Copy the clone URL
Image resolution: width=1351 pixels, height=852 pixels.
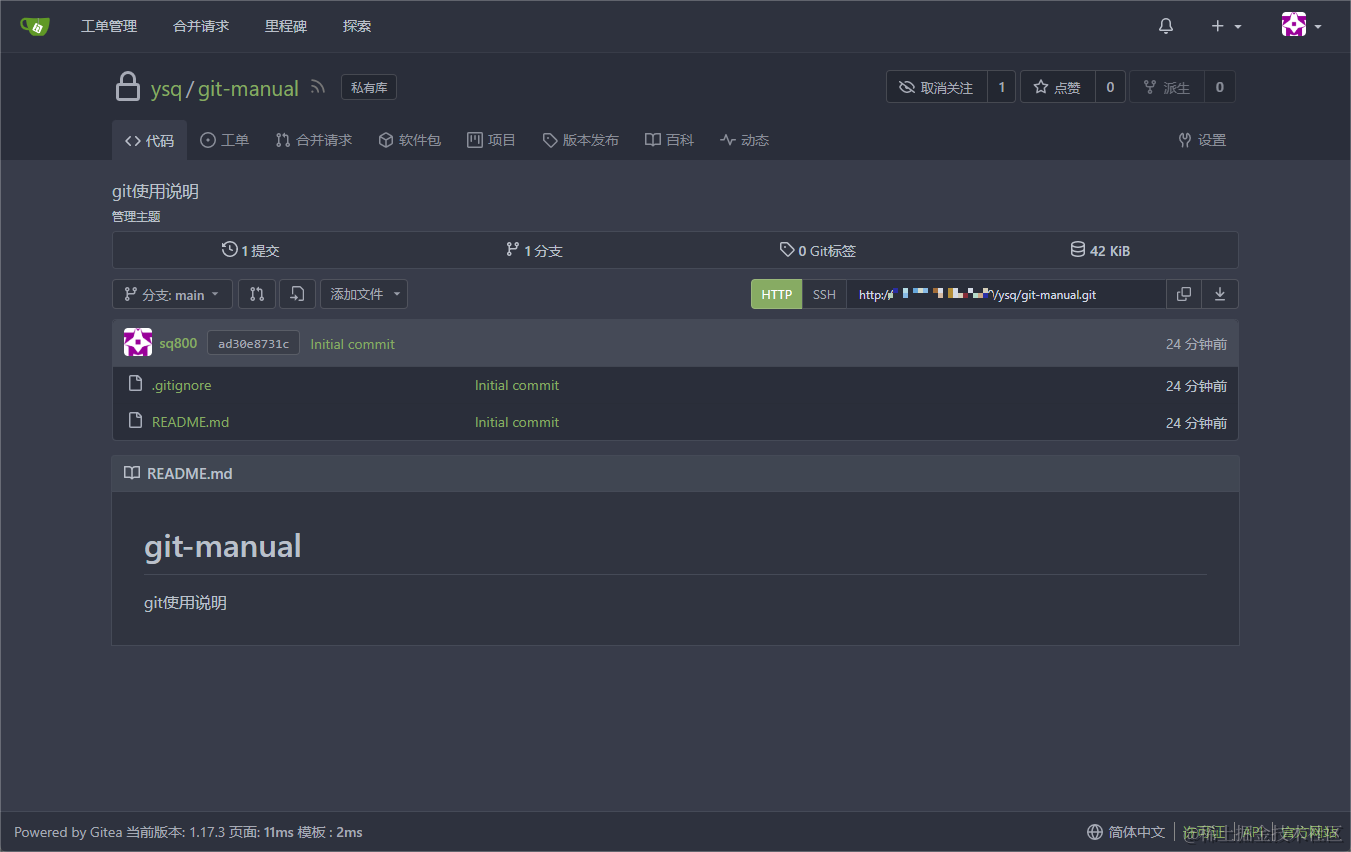1184,294
